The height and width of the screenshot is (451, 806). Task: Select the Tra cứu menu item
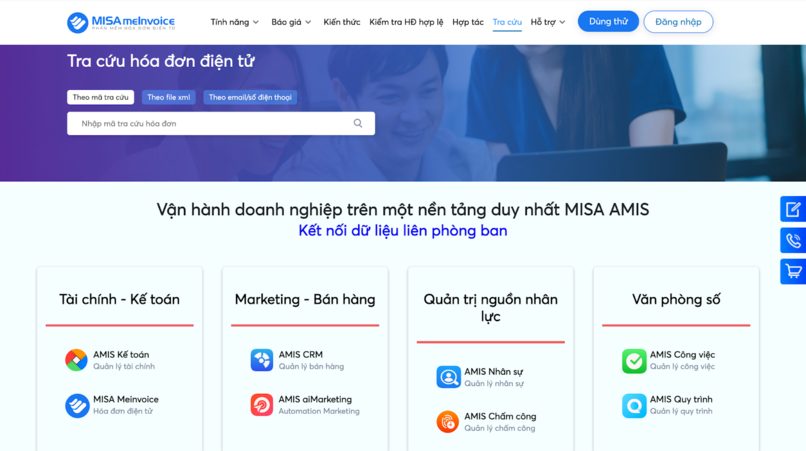[507, 22]
